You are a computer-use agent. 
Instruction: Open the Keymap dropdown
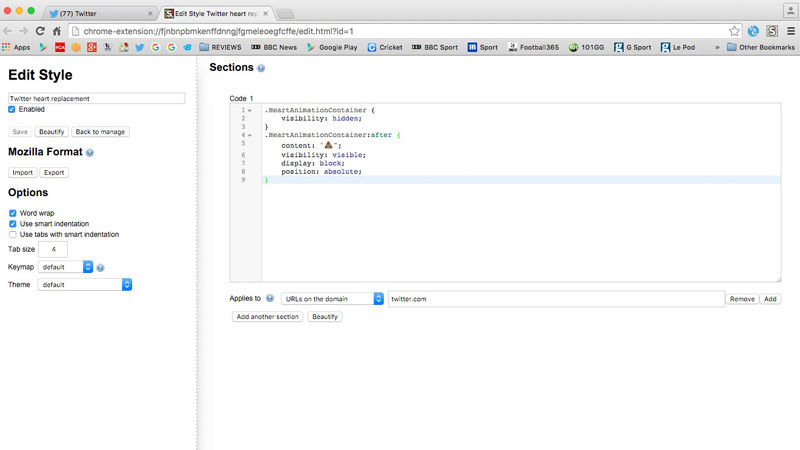tap(66, 267)
